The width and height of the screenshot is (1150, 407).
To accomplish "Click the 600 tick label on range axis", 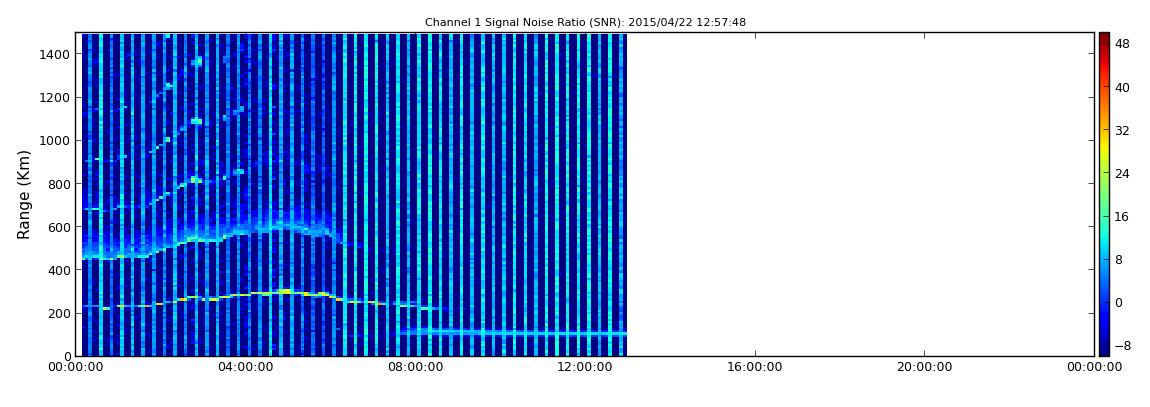I will (x=59, y=227).
